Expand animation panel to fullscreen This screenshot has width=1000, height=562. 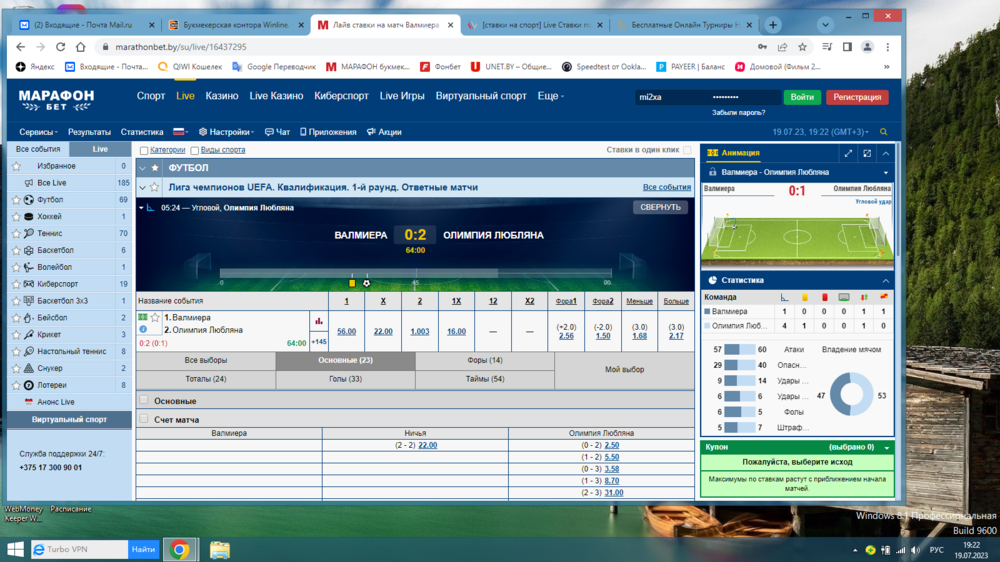pos(848,153)
